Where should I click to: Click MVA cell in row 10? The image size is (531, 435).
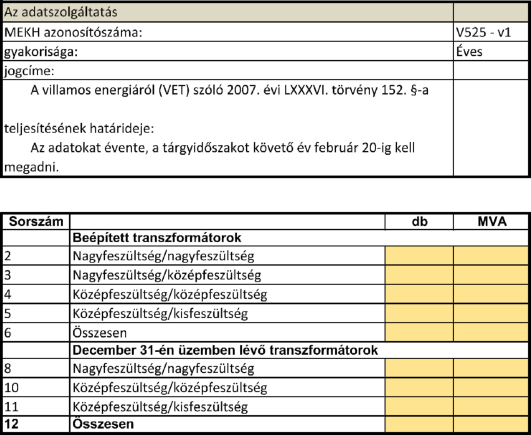pyautogui.click(x=491, y=387)
